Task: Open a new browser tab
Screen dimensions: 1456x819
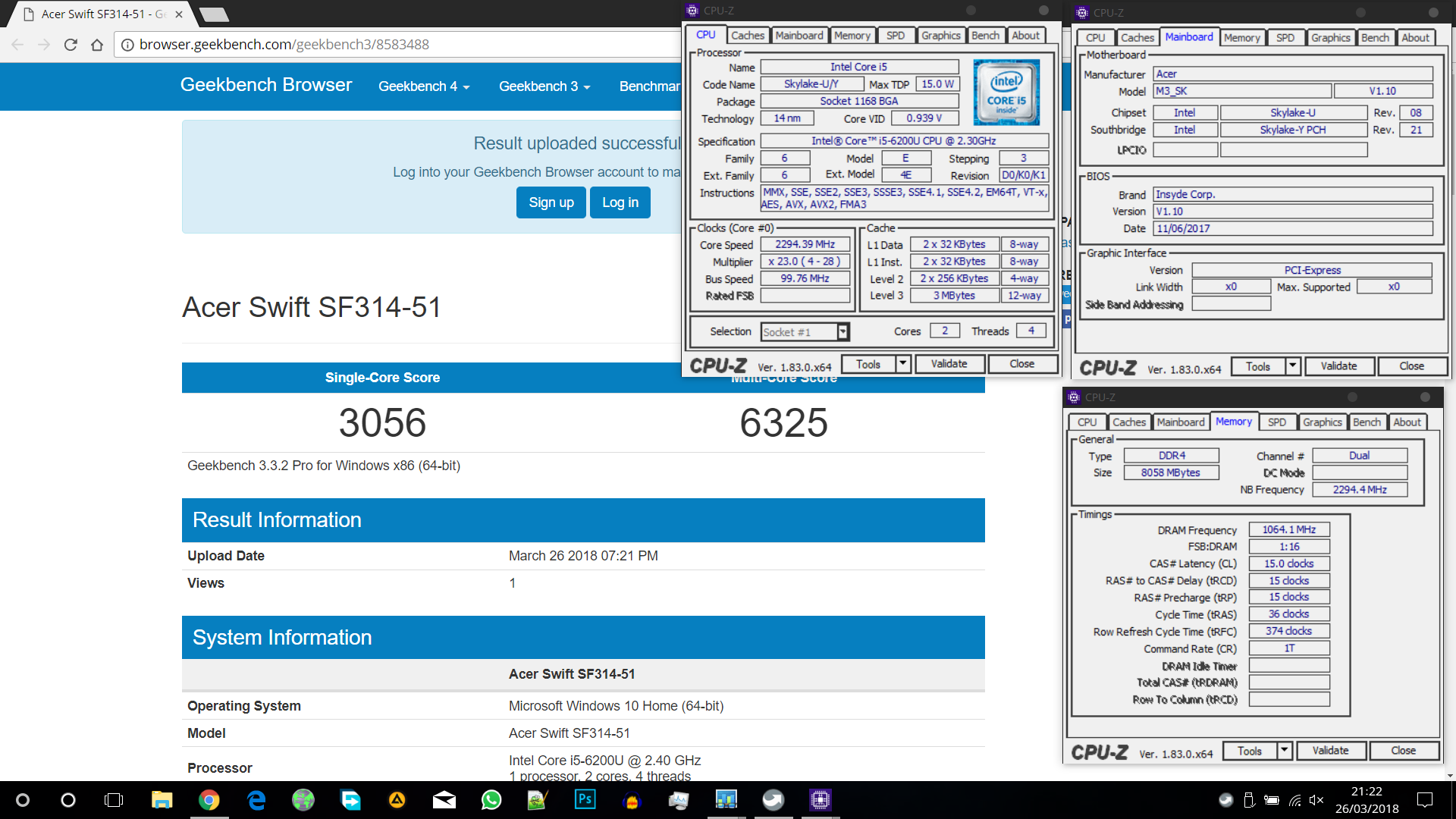Action: (214, 14)
